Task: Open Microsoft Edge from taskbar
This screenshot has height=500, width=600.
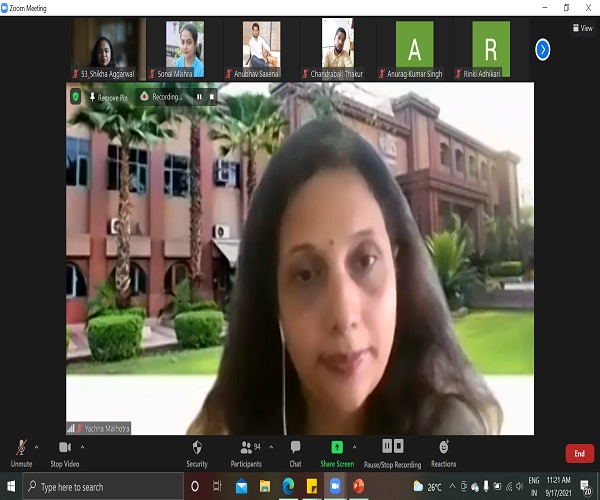Action: (288, 487)
